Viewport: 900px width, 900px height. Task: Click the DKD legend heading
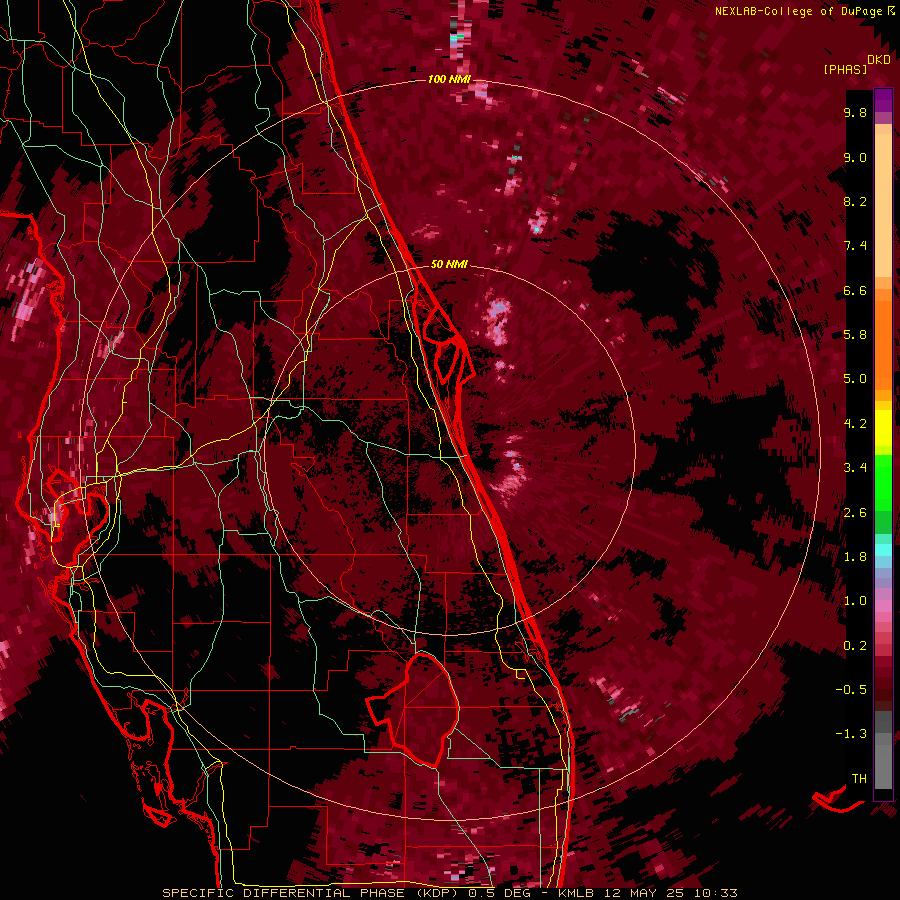click(879, 60)
